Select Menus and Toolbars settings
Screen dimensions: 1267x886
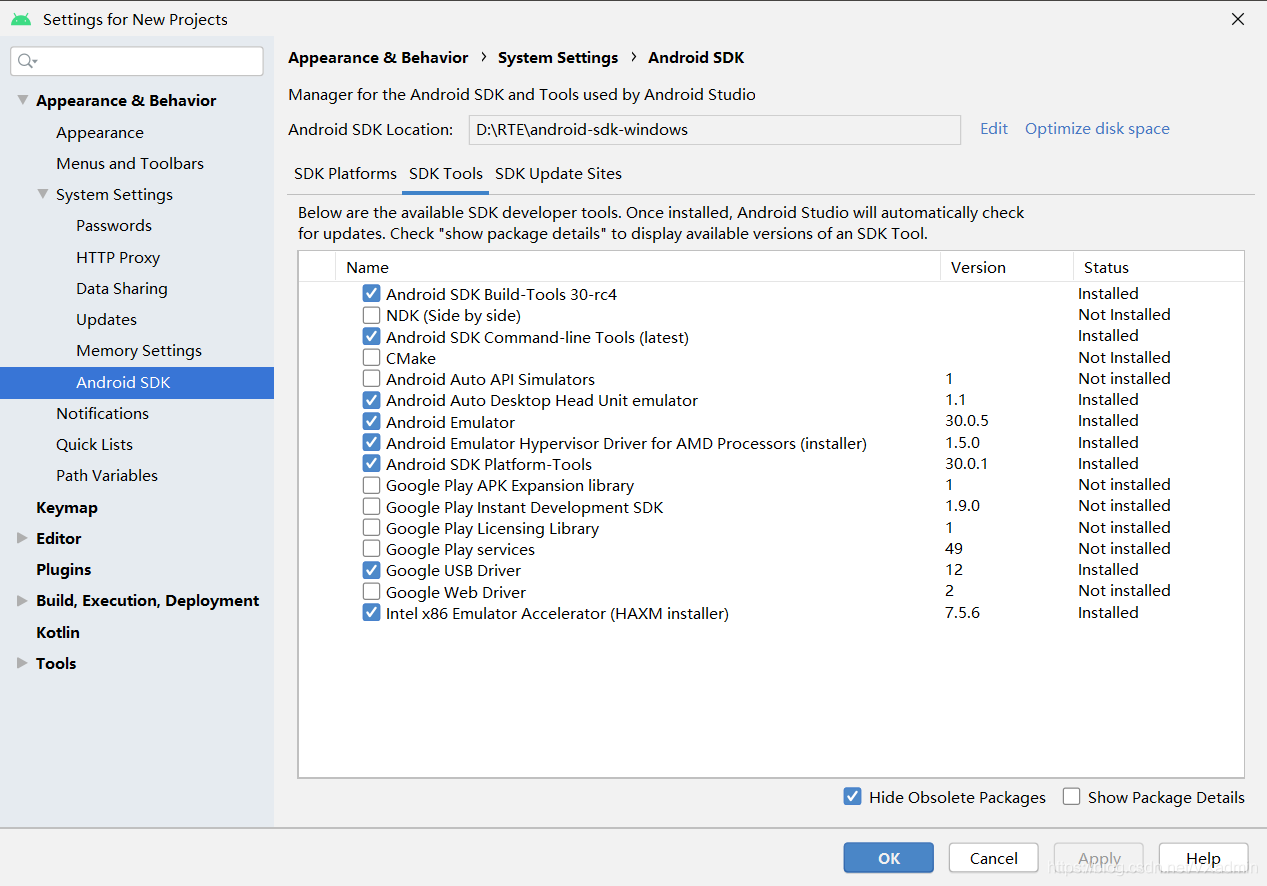[130, 163]
